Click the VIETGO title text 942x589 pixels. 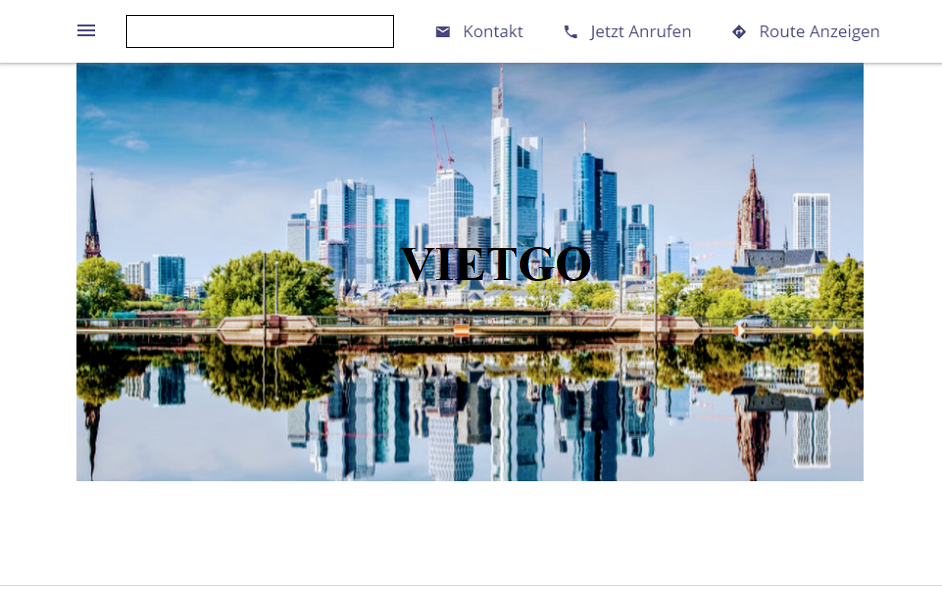[496, 263]
